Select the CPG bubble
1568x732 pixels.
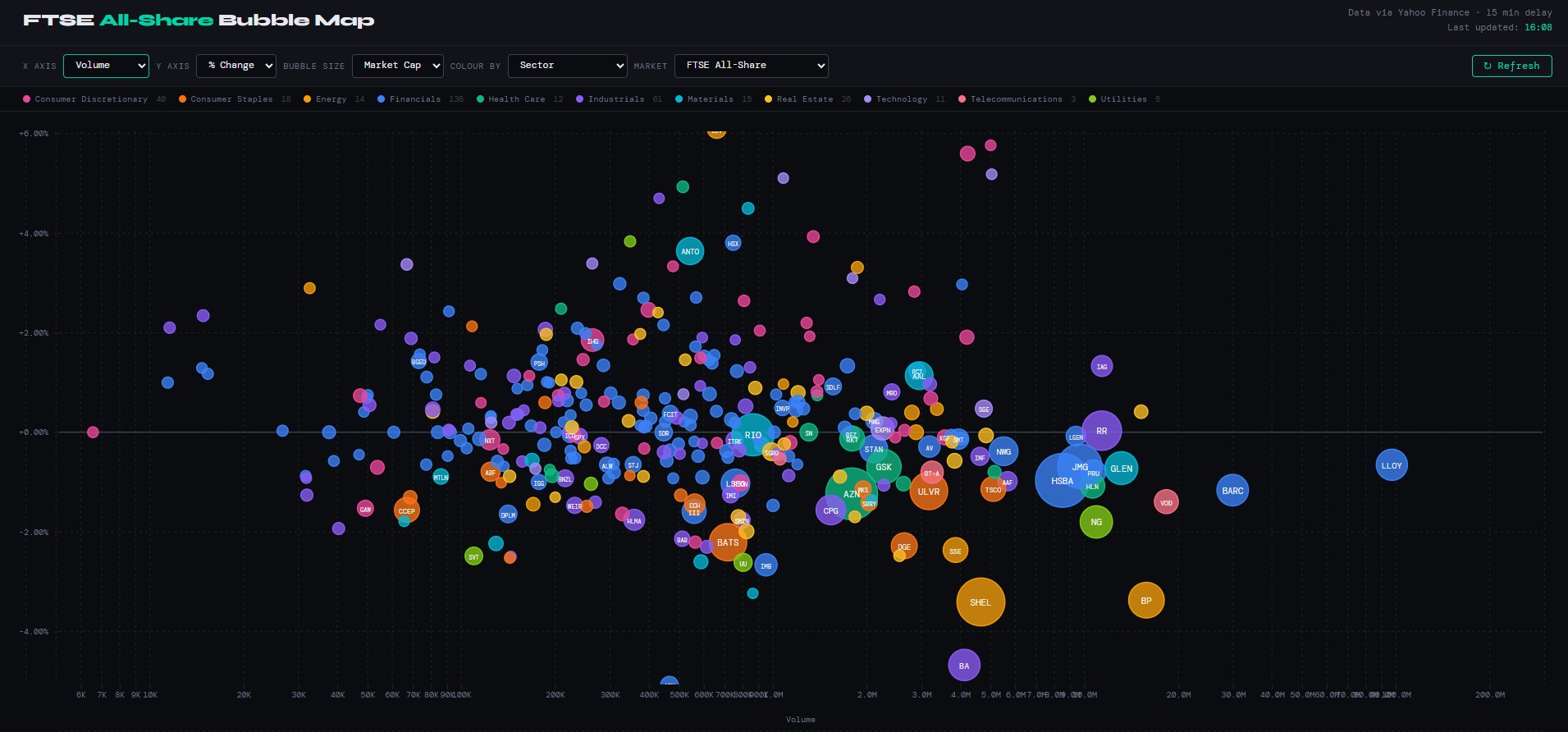[x=830, y=510]
